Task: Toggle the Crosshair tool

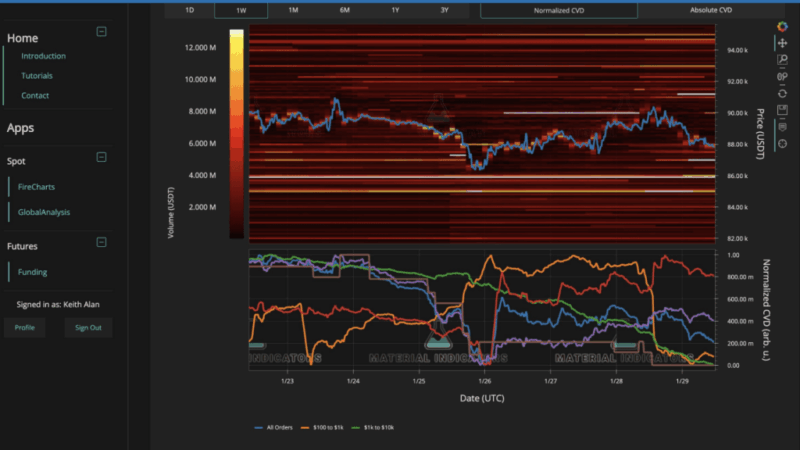Action: [x=782, y=144]
